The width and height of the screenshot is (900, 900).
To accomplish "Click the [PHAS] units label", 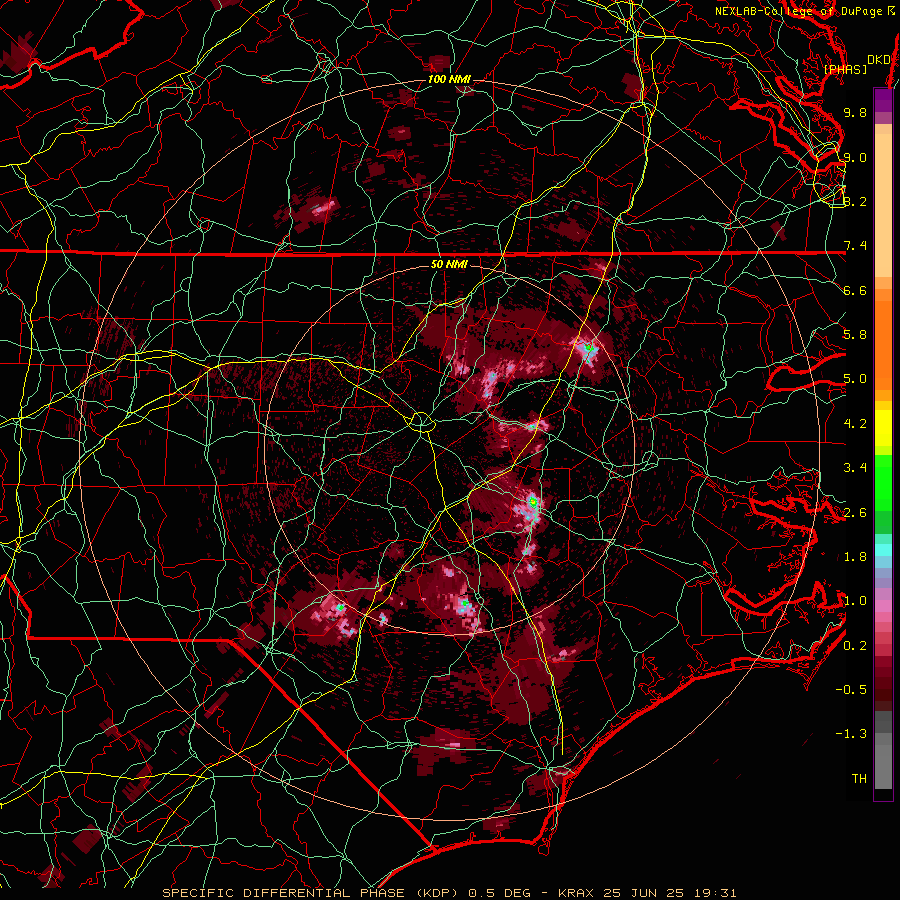I will coord(845,69).
